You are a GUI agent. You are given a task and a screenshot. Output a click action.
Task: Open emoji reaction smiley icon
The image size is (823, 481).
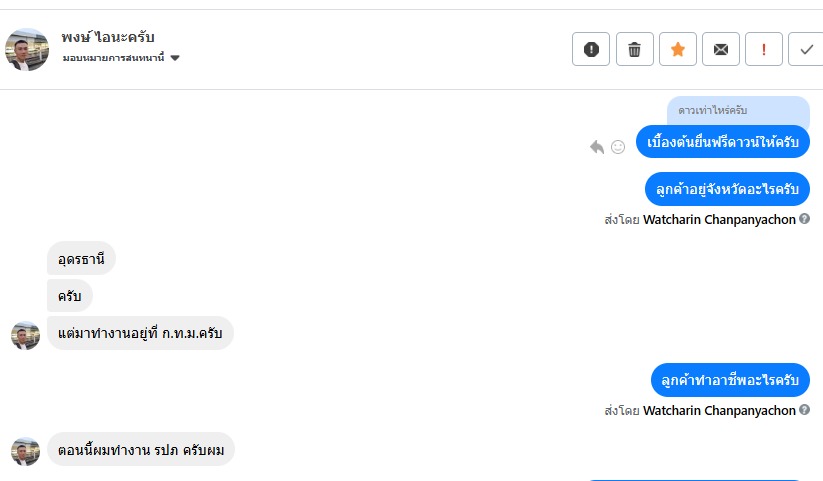pos(618,147)
